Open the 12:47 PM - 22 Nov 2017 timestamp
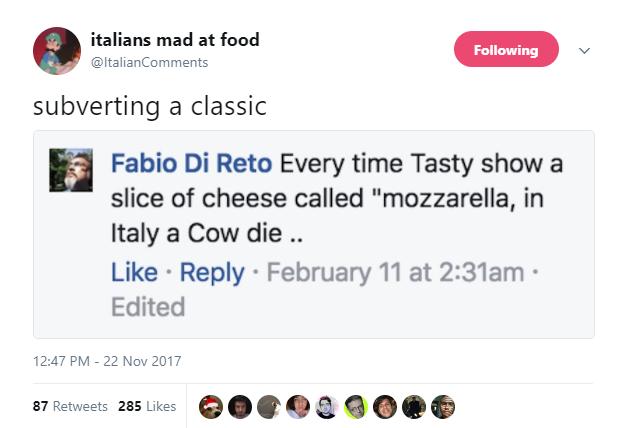This screenshot has height=428, width=627. click(x=107, y=361)
